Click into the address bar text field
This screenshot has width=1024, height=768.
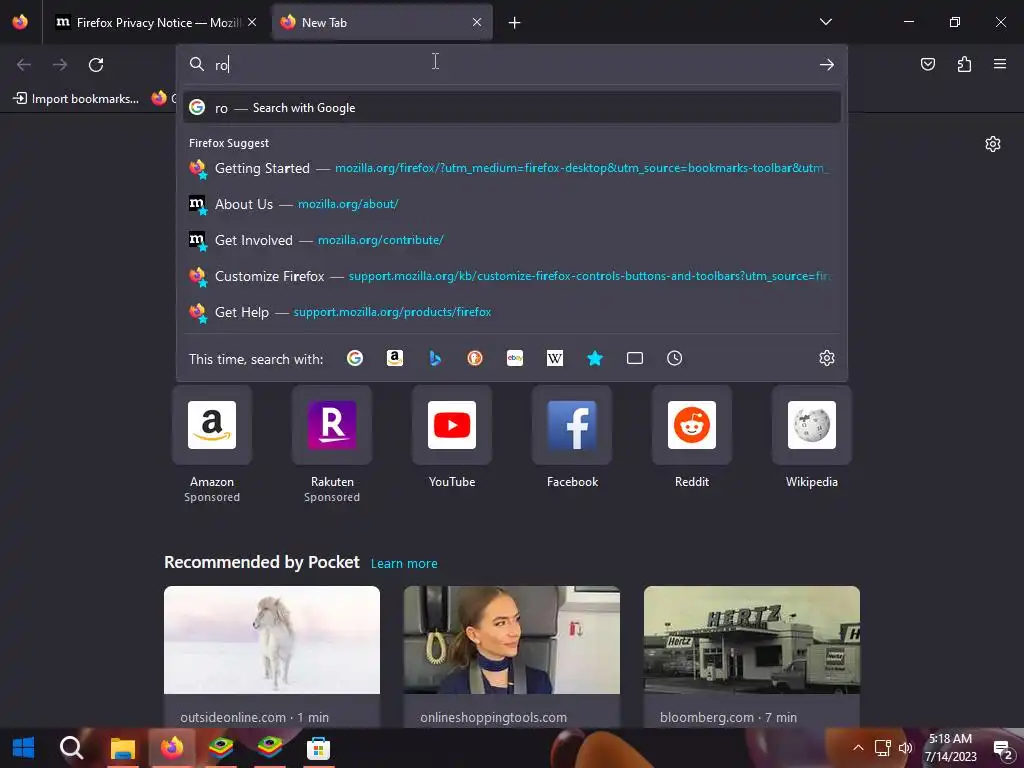[513, 65]
